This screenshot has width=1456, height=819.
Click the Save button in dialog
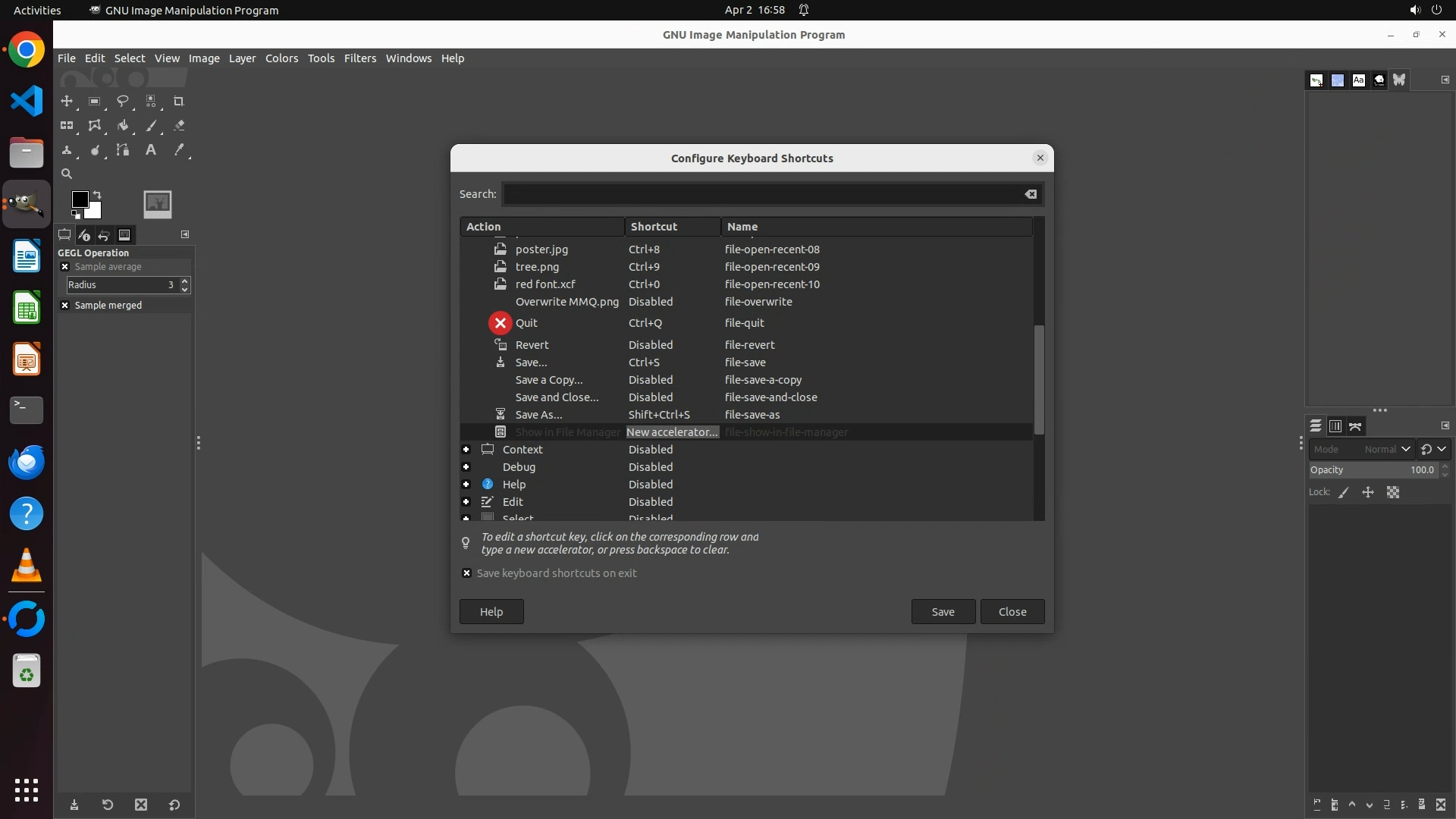point(943,612)
